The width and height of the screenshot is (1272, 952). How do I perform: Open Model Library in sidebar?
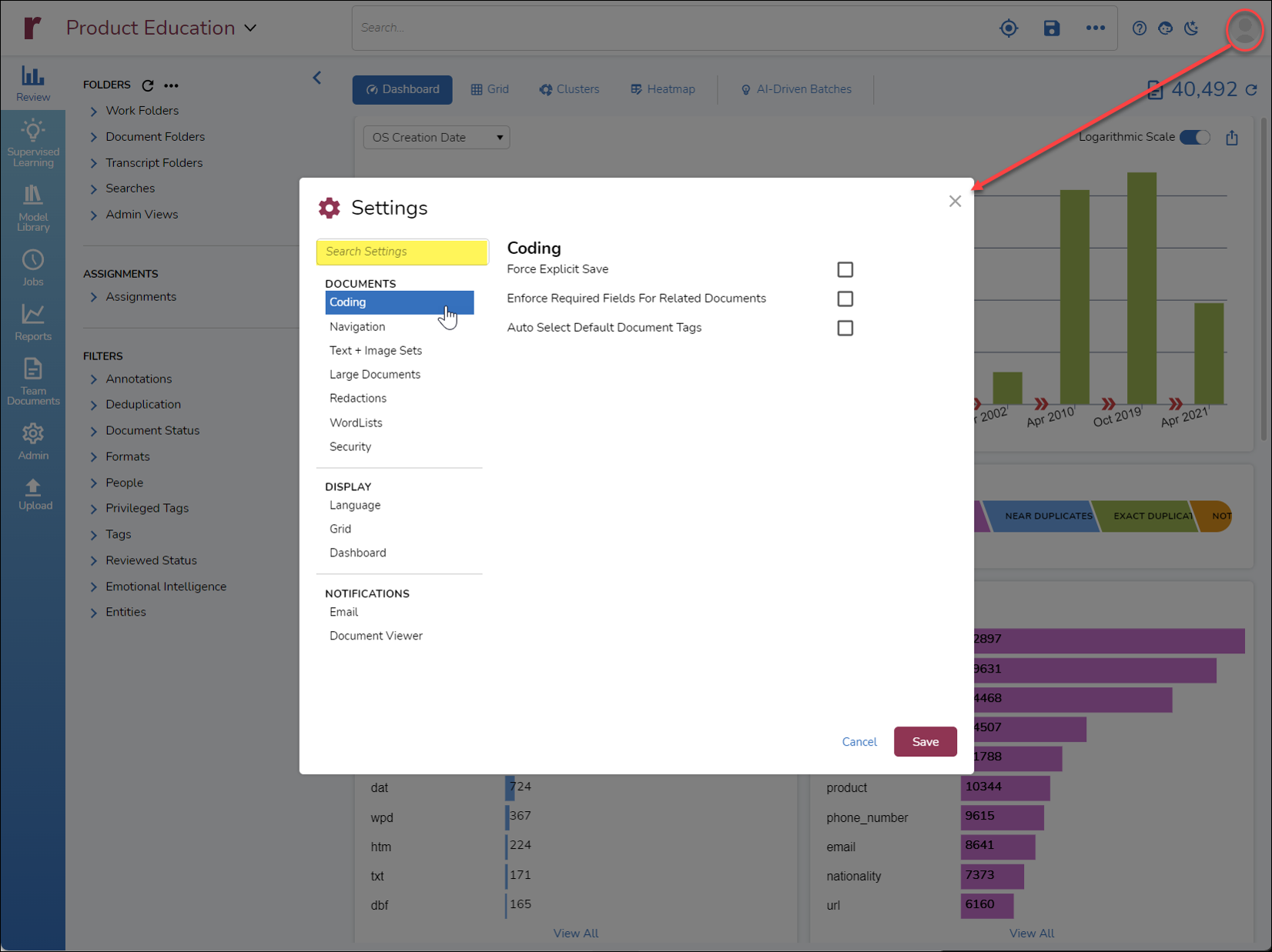(33, 208)
